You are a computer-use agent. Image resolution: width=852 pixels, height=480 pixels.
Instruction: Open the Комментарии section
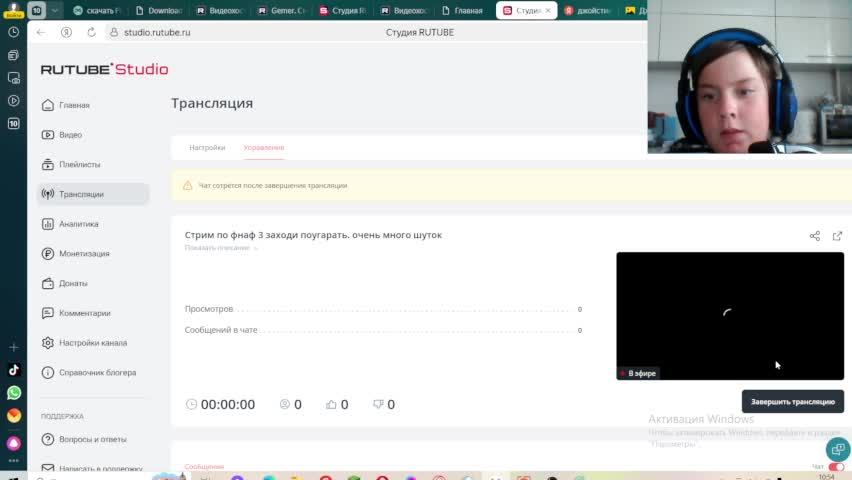(76, 313)
